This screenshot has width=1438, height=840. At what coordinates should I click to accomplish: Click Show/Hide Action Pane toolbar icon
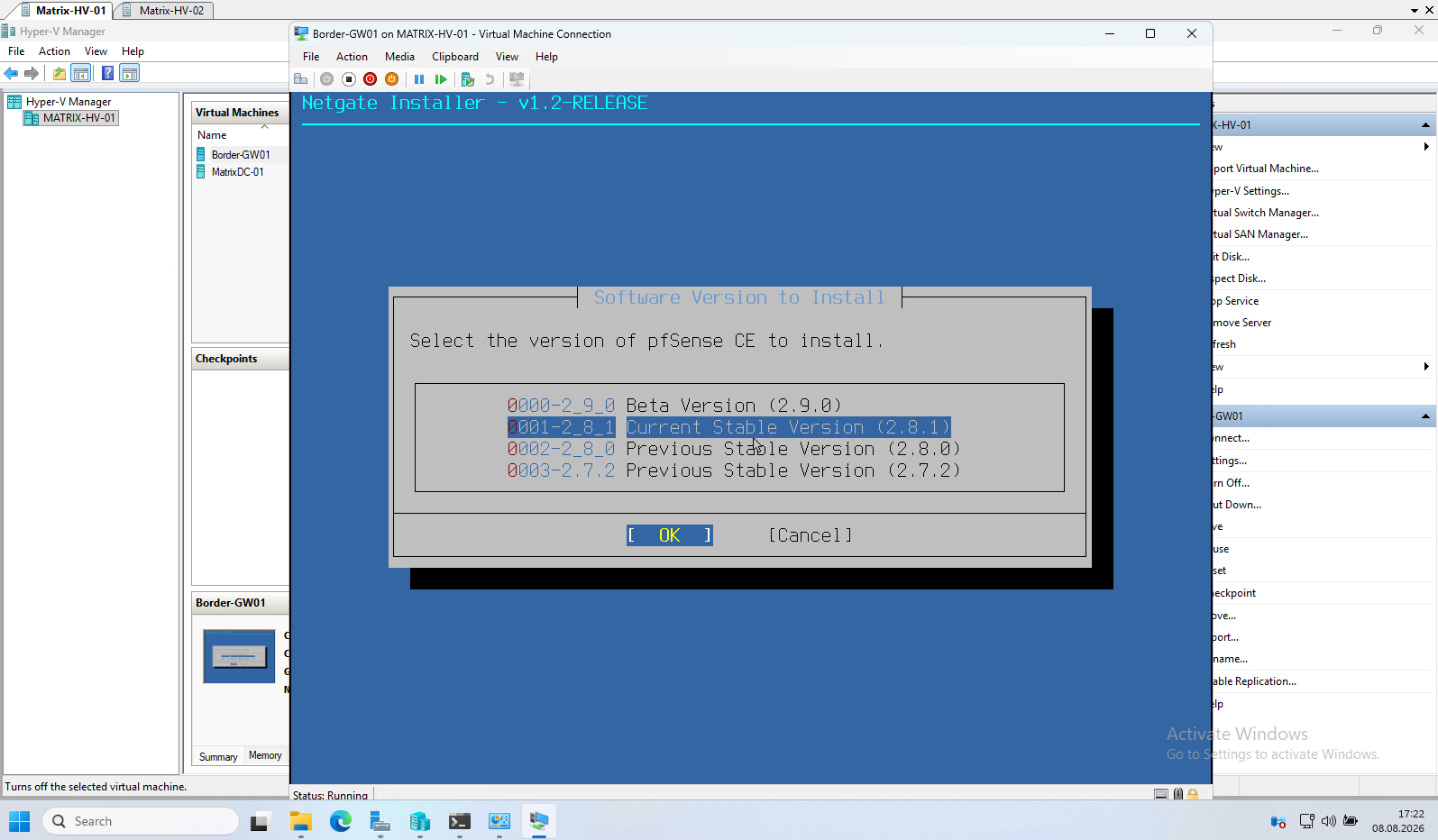[130, 74]
